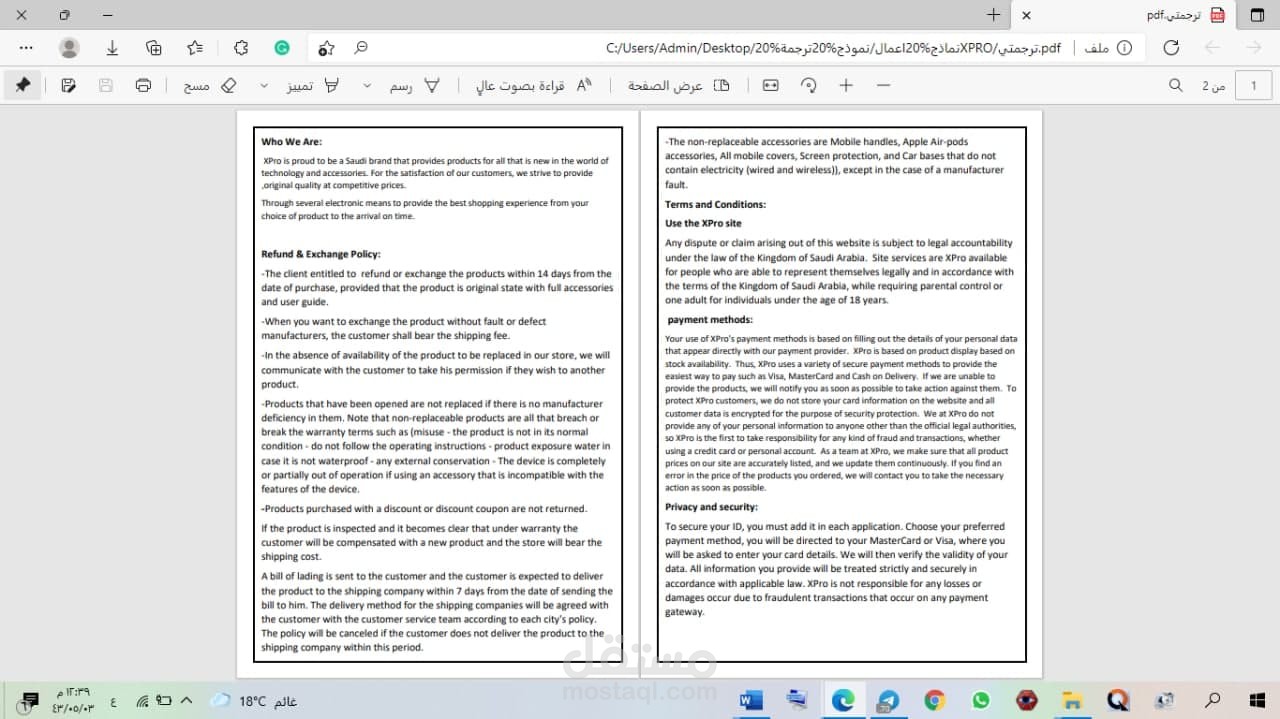This screenshot has height=719, width=1280.
Task: Click the "payment methods:" heading
Action: pos(710,320)
